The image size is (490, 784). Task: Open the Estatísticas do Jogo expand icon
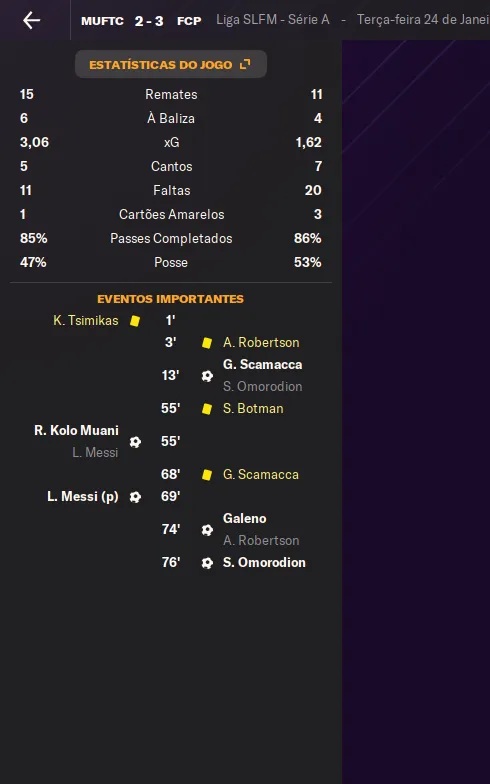pyautogui.click(x=245, y=64)
